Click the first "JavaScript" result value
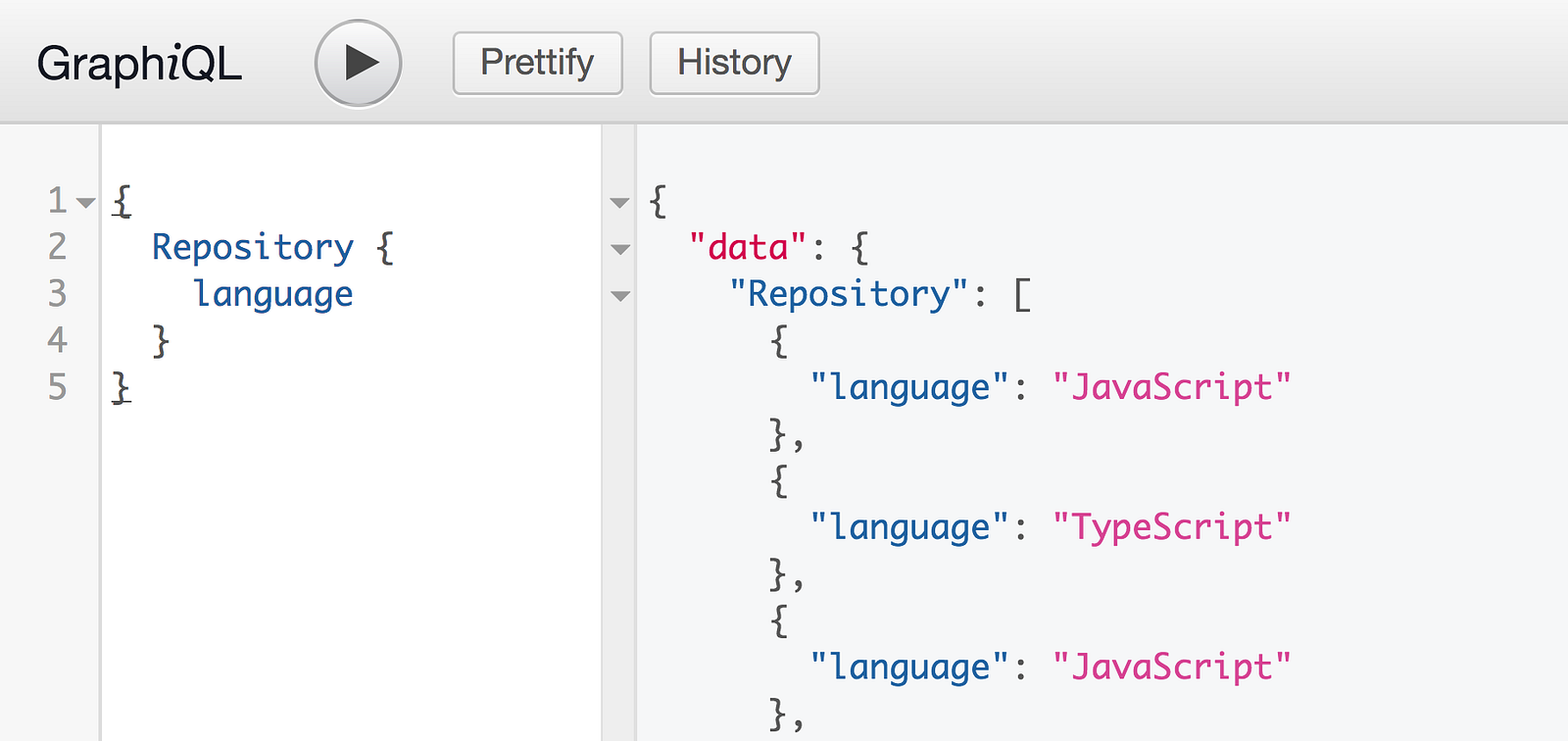Screen dimensions: 1568x741 point(1172,387)
